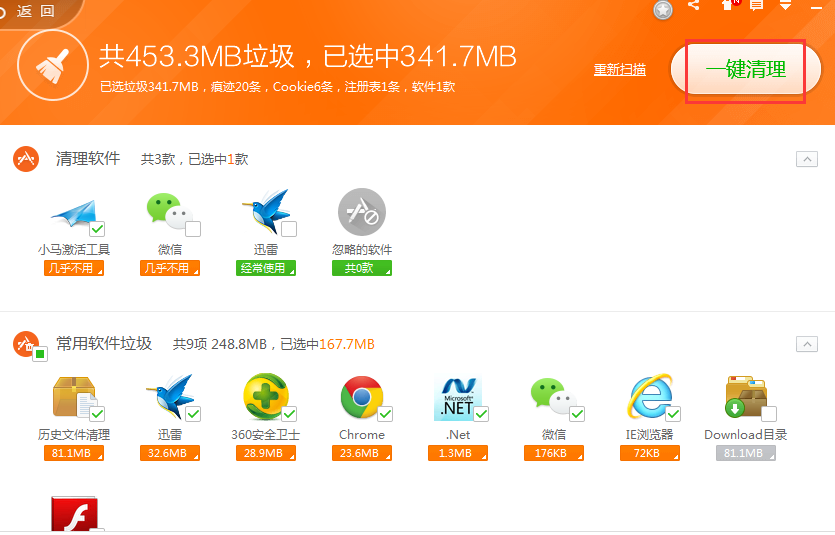This screenshot has height=535, width=835.
Task: Open the feedback message icon
Action: [x=756, y=5]
